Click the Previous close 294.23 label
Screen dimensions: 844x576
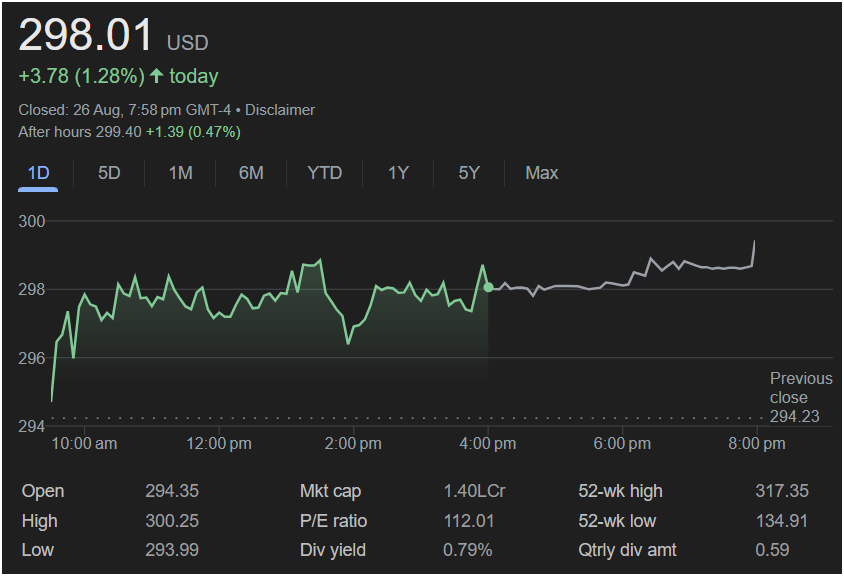(x=800, y=397)
